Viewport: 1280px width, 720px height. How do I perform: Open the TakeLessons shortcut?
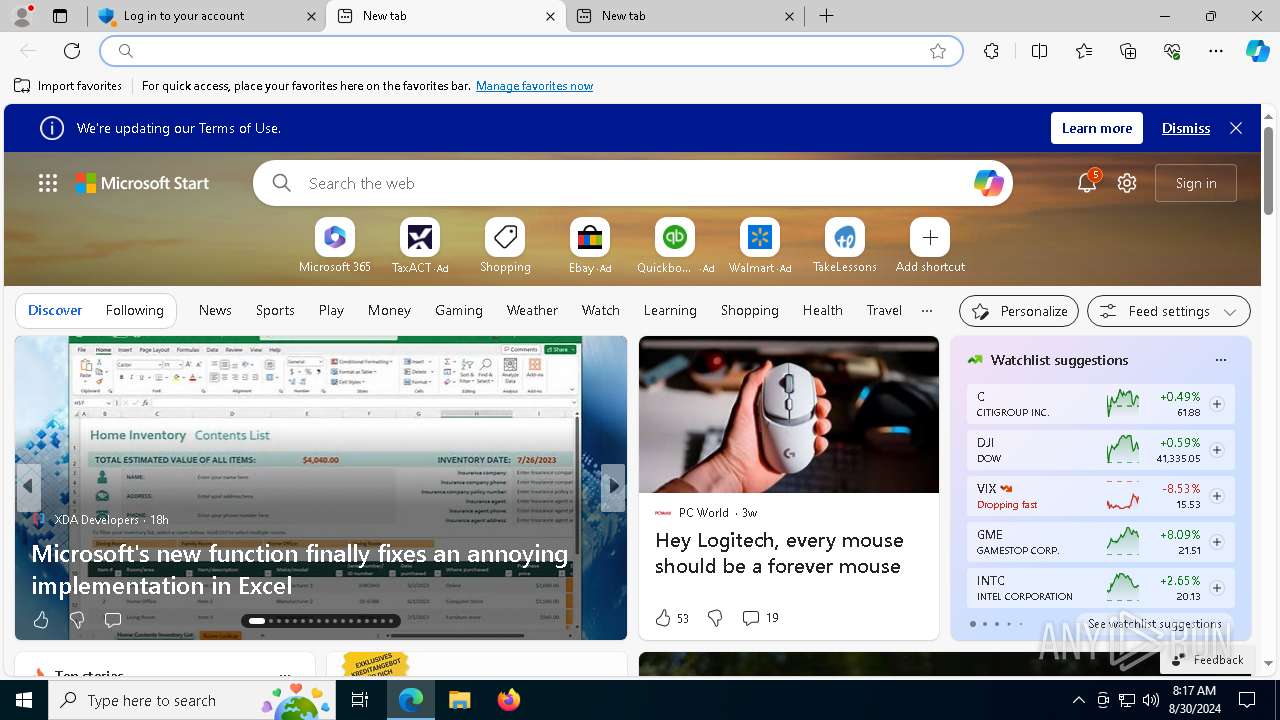pyautogui.click(x=845, y=245)
